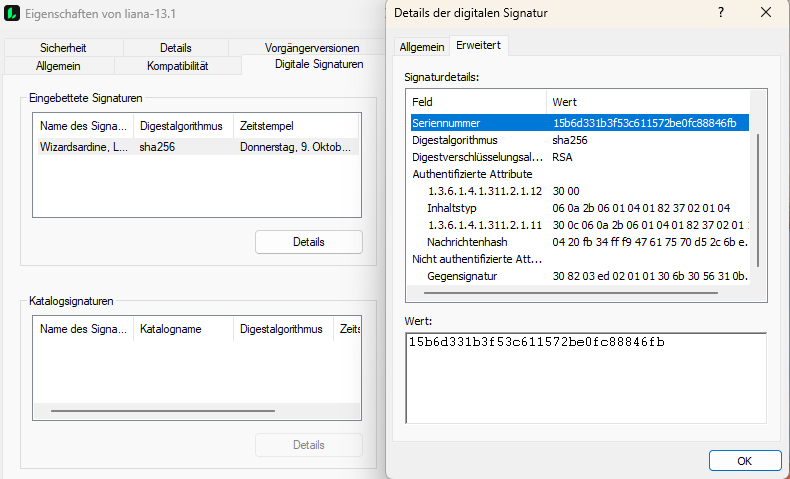Select the Authentifizierte Attribute row
790x479 pixels.
579,174
